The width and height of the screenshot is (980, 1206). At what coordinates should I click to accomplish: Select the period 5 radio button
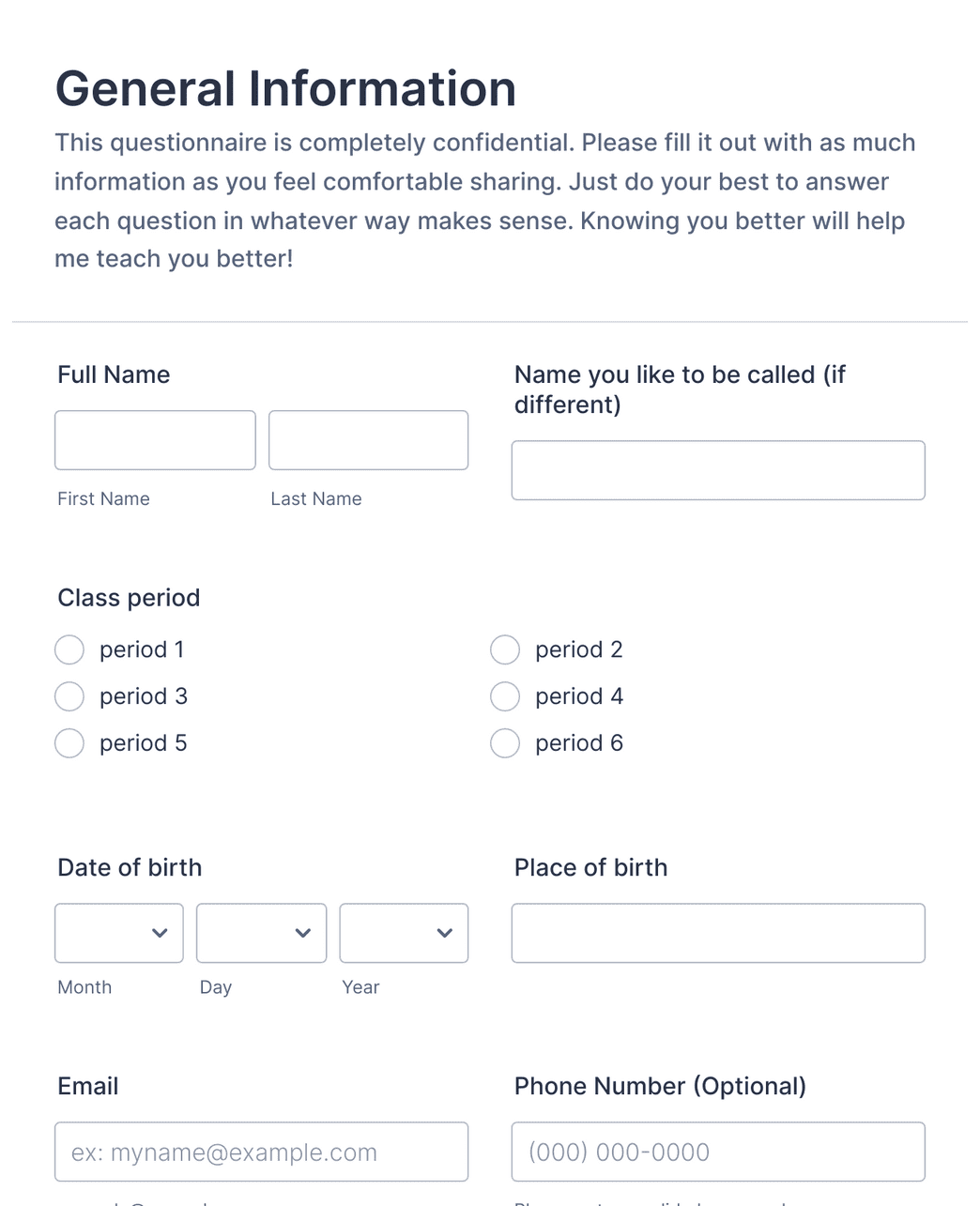tap(69, 743)
